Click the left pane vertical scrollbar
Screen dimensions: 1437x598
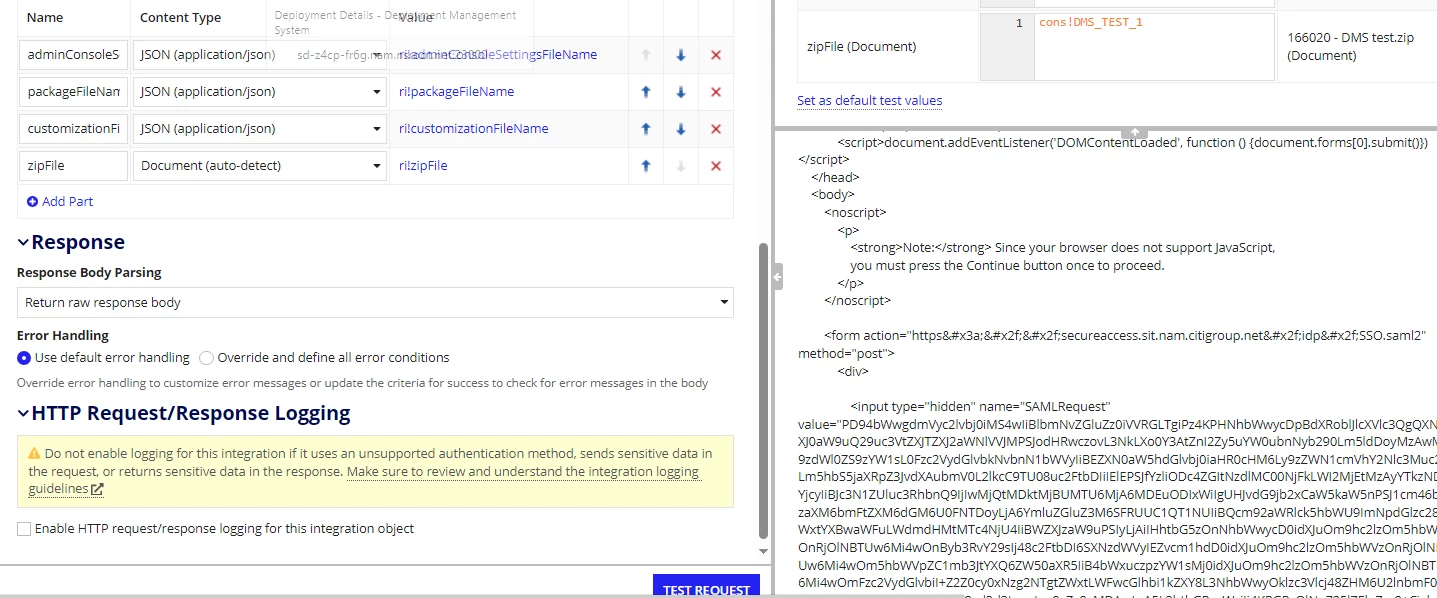(x=764, y=390)
